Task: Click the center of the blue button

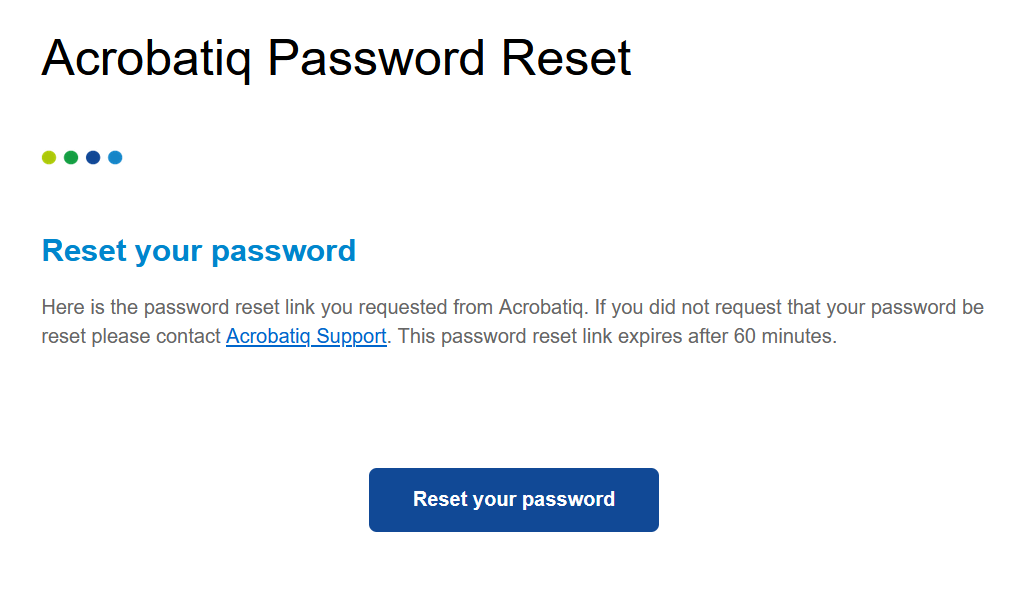Action: (x=513, y=499)
